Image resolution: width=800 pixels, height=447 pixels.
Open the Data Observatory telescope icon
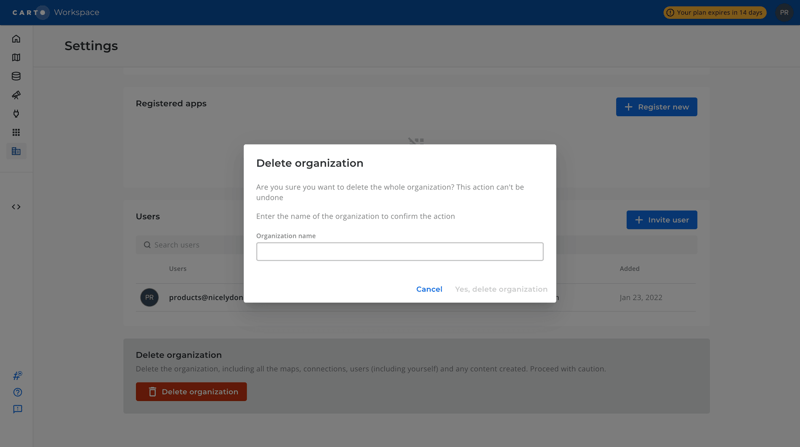16,95
